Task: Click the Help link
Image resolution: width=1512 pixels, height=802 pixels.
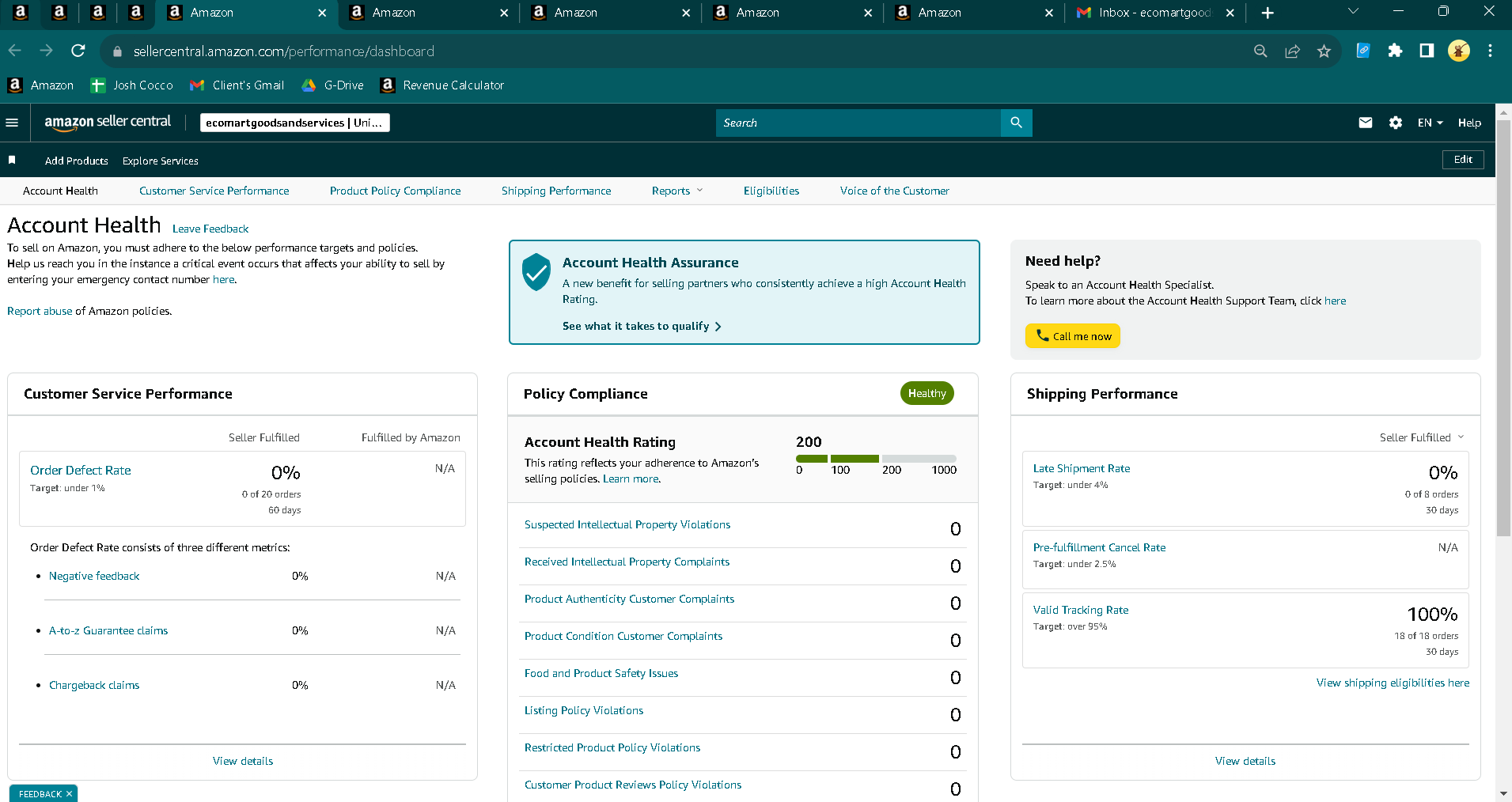Action: point(1469,123)
